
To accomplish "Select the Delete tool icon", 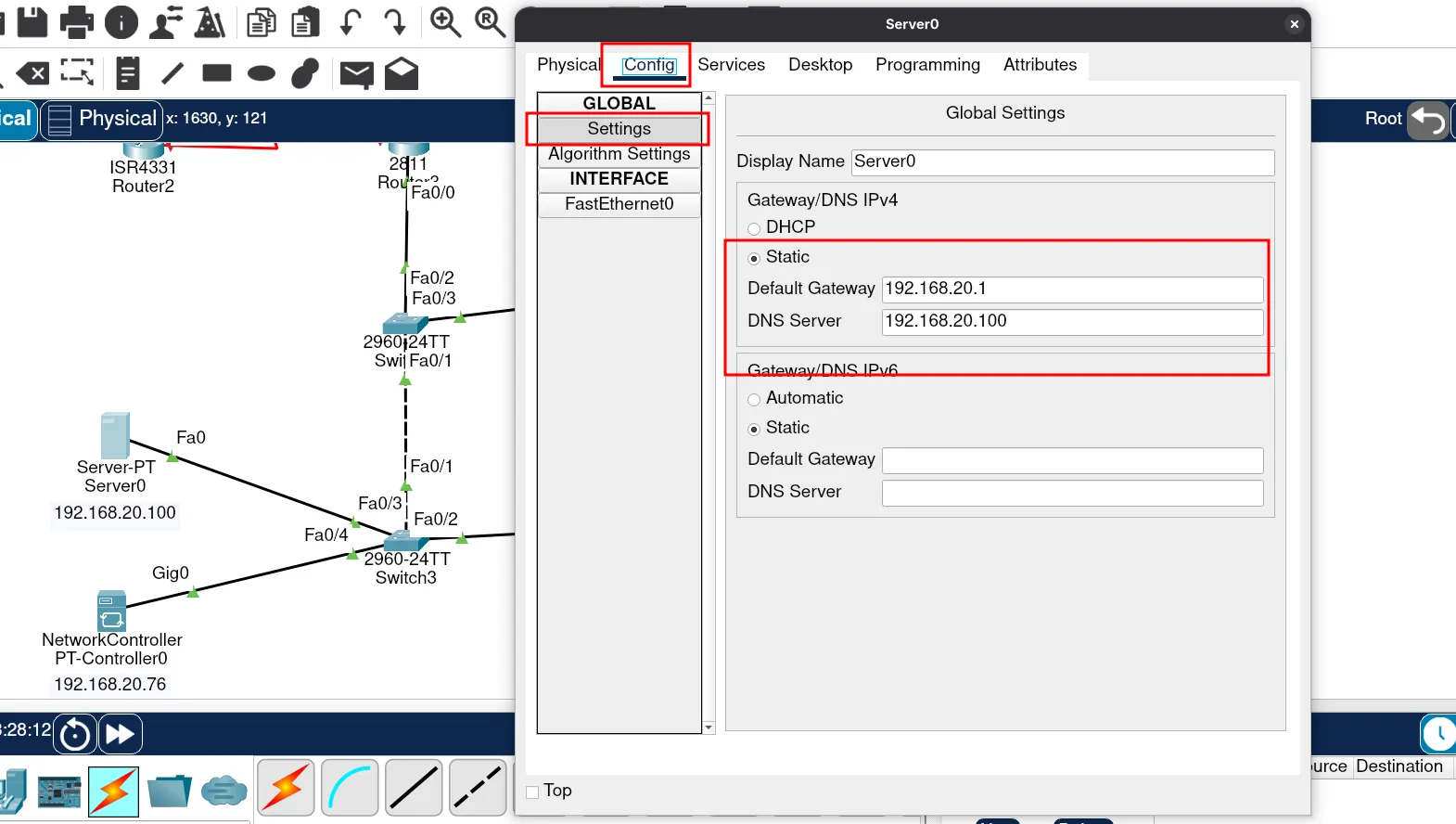I will pos(32,73).
